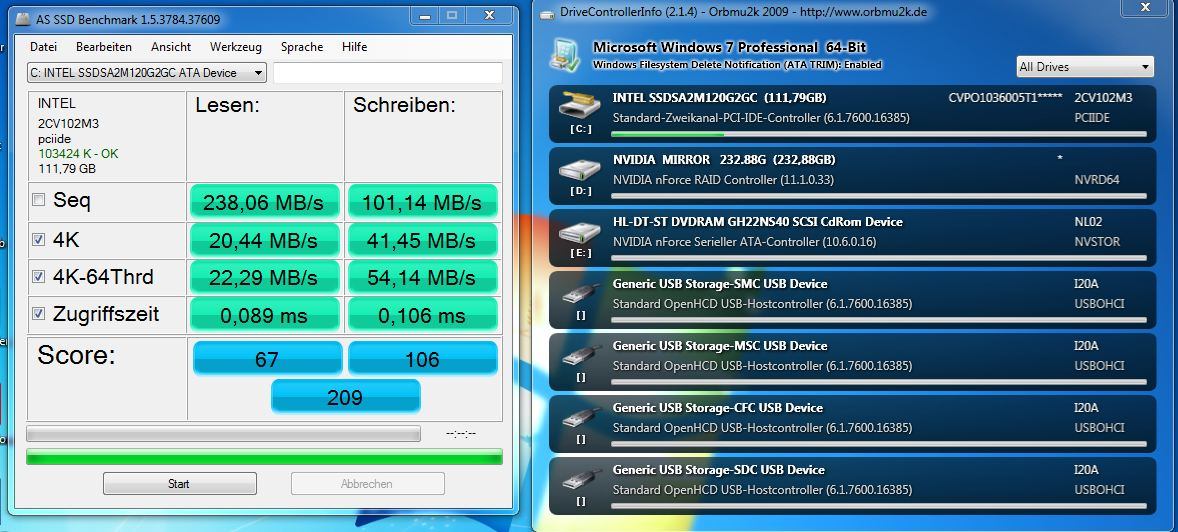Open the Bearbeiten menu
The height and width of the screenshot is (532, 1178).
[x=104, y=47]
